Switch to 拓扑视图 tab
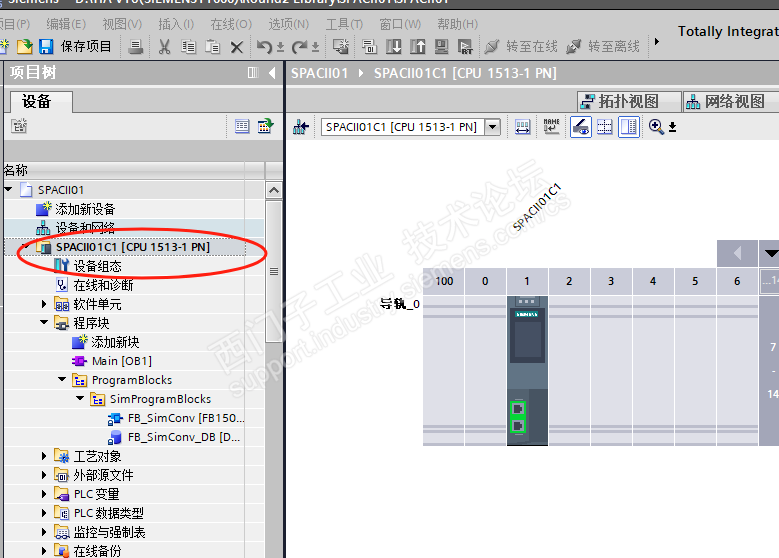The width and height of the screenshot is (779, 558). coord(629,101)
